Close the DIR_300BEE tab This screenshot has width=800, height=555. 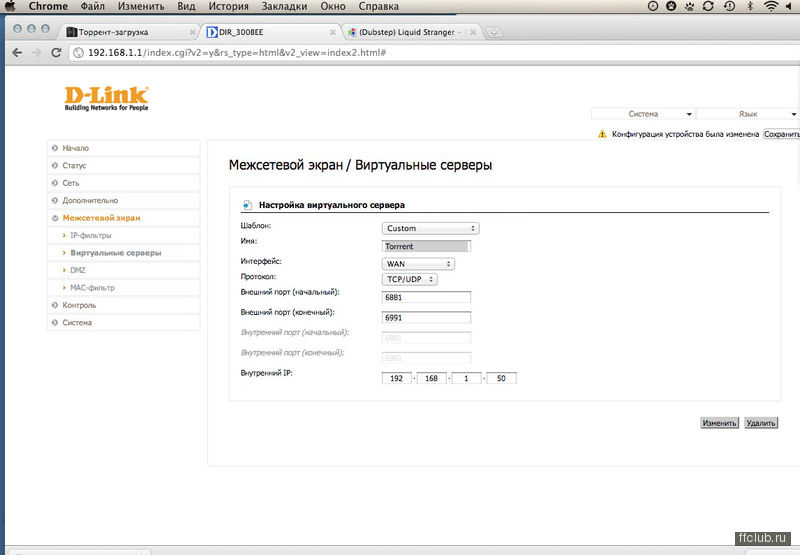(x=333, y=32)
